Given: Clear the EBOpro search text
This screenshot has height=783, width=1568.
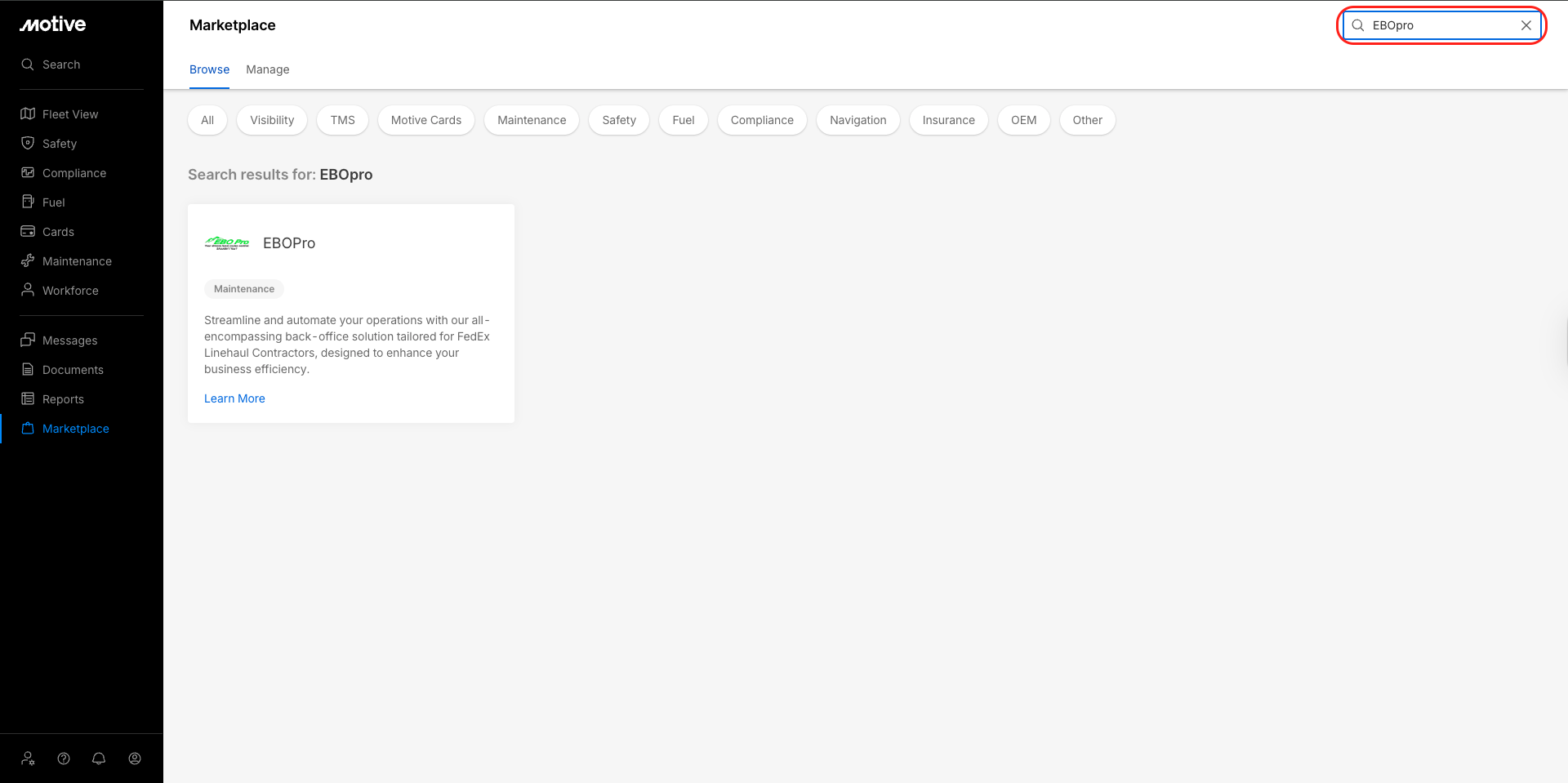Looking at the screenshot, I should click(x=1526, y=25).
